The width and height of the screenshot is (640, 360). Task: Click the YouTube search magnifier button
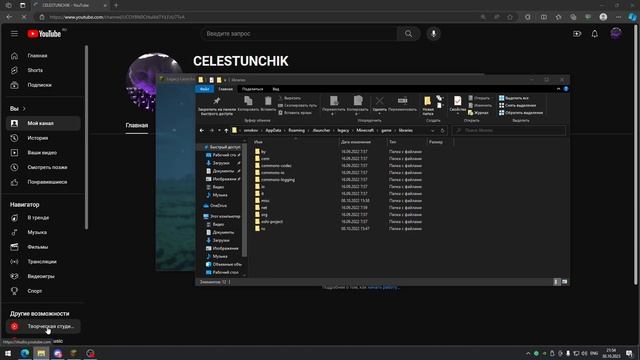tap(408, 34)
